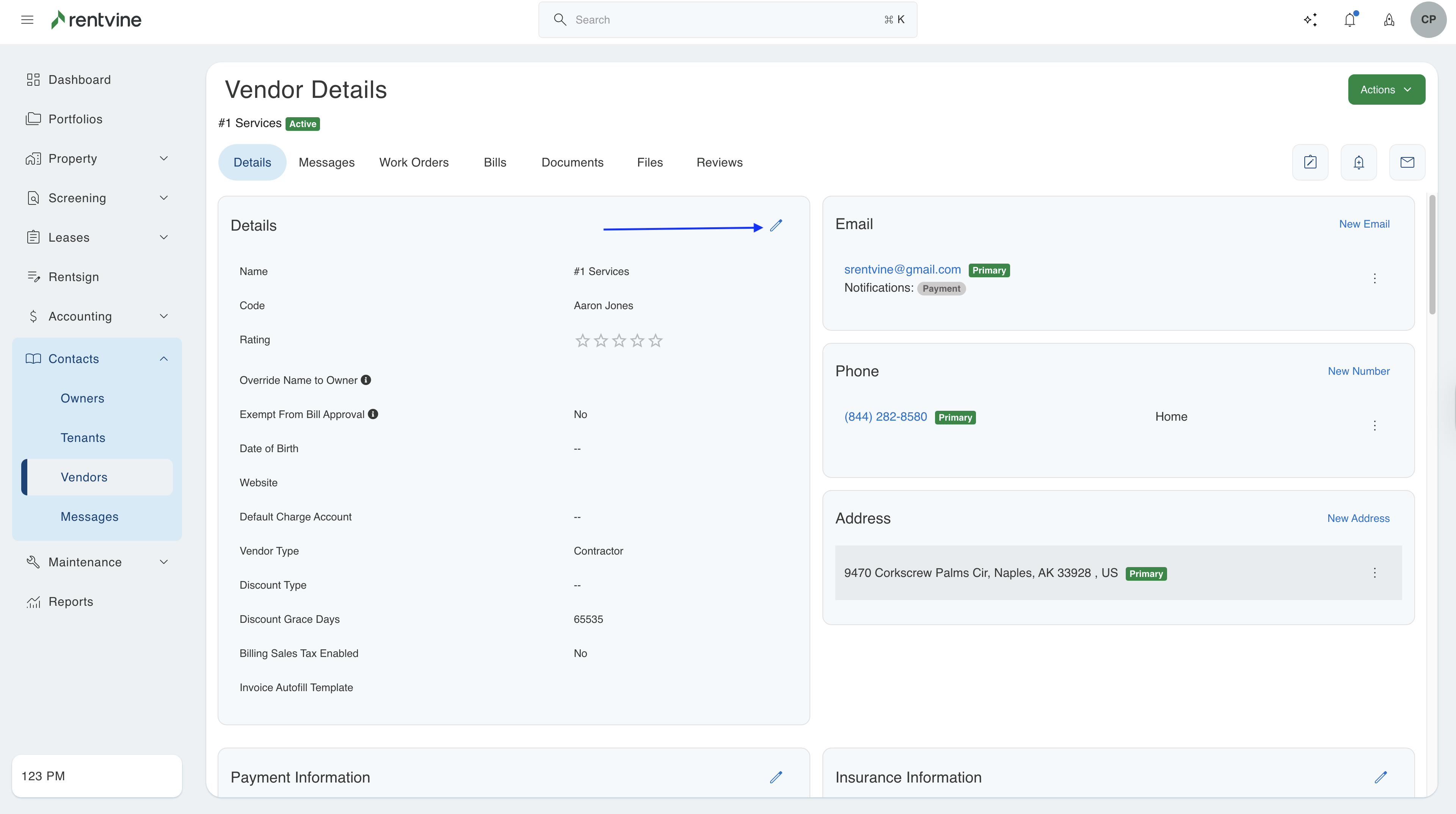
Task: Open the sparkle AI assistant icon
Action: click(1311, 20)
